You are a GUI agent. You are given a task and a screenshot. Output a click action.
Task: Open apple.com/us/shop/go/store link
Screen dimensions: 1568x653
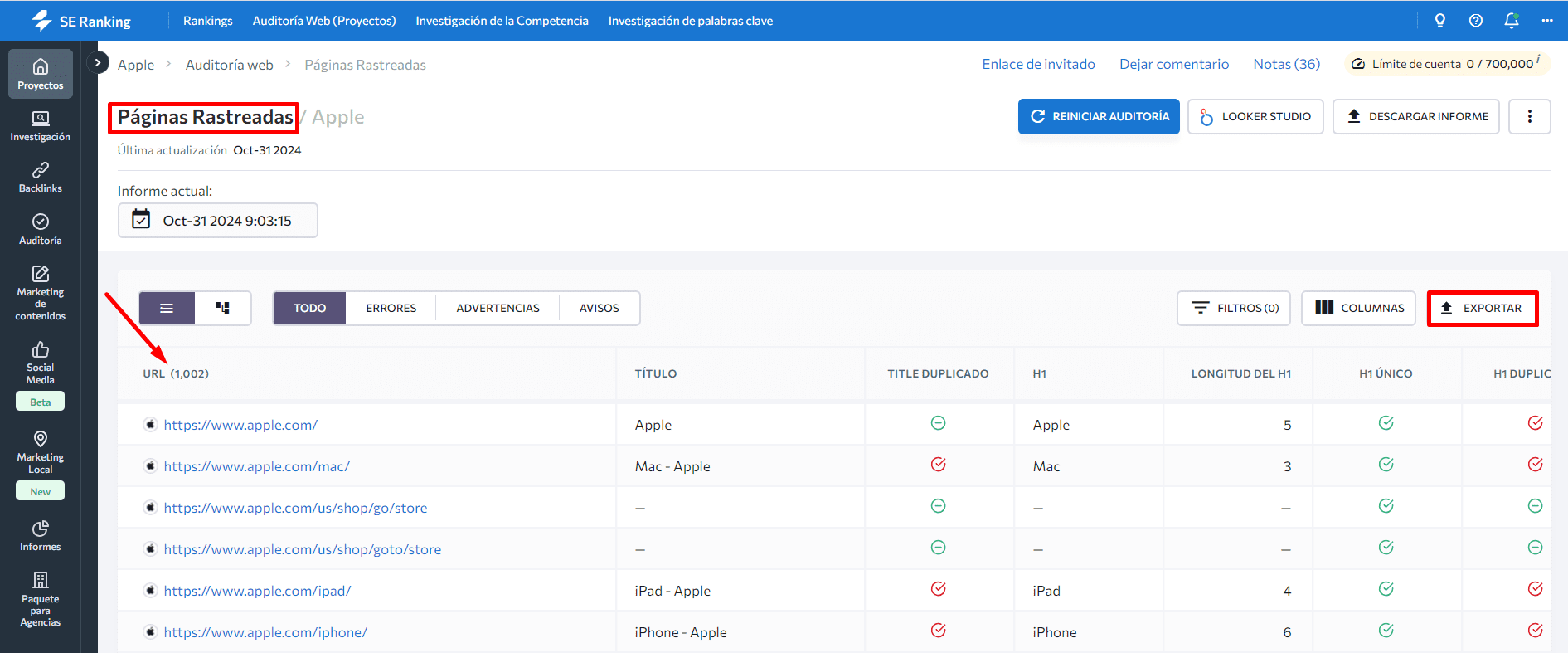tap(296, 508)
